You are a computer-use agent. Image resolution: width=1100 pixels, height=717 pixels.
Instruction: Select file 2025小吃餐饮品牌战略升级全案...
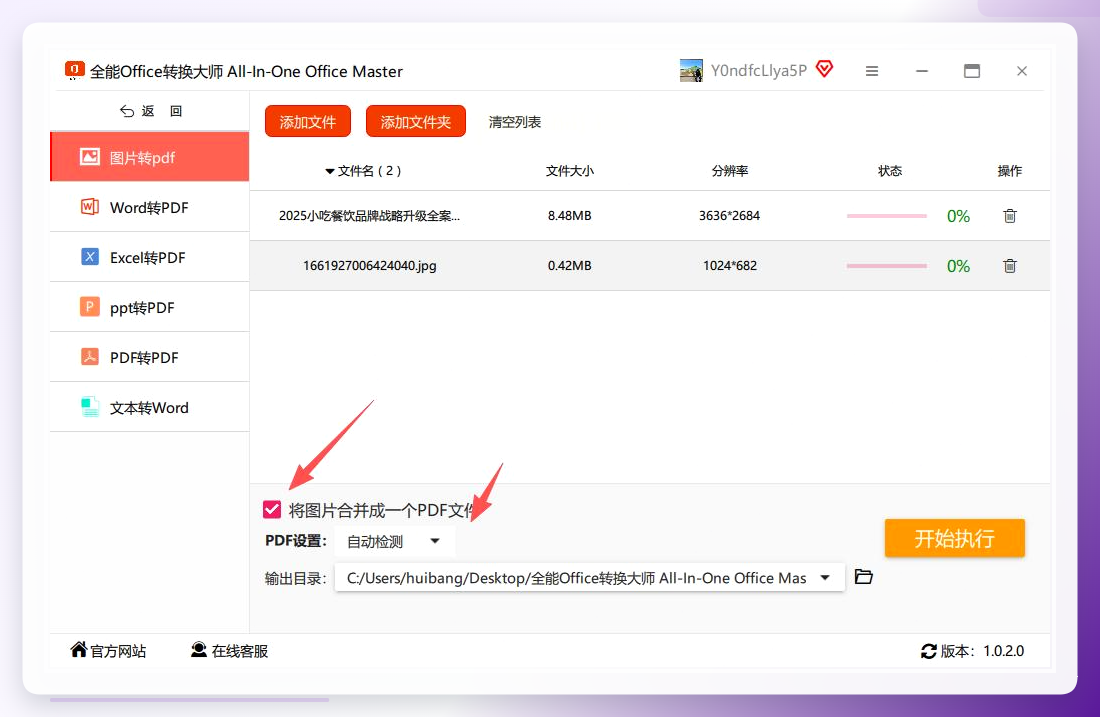pyautogui.click(x=370, y=215)
